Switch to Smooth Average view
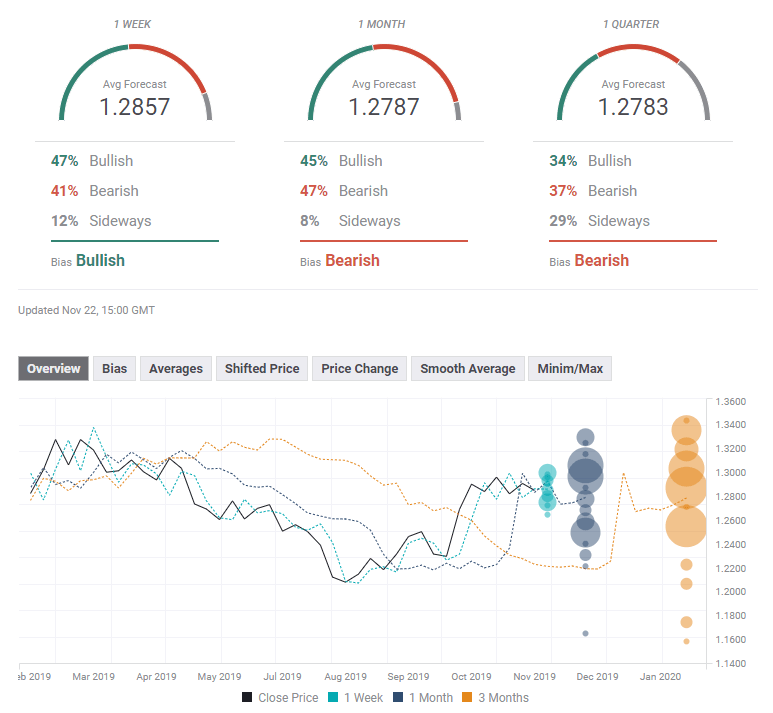The image size is (773, 713). (468, 369)
